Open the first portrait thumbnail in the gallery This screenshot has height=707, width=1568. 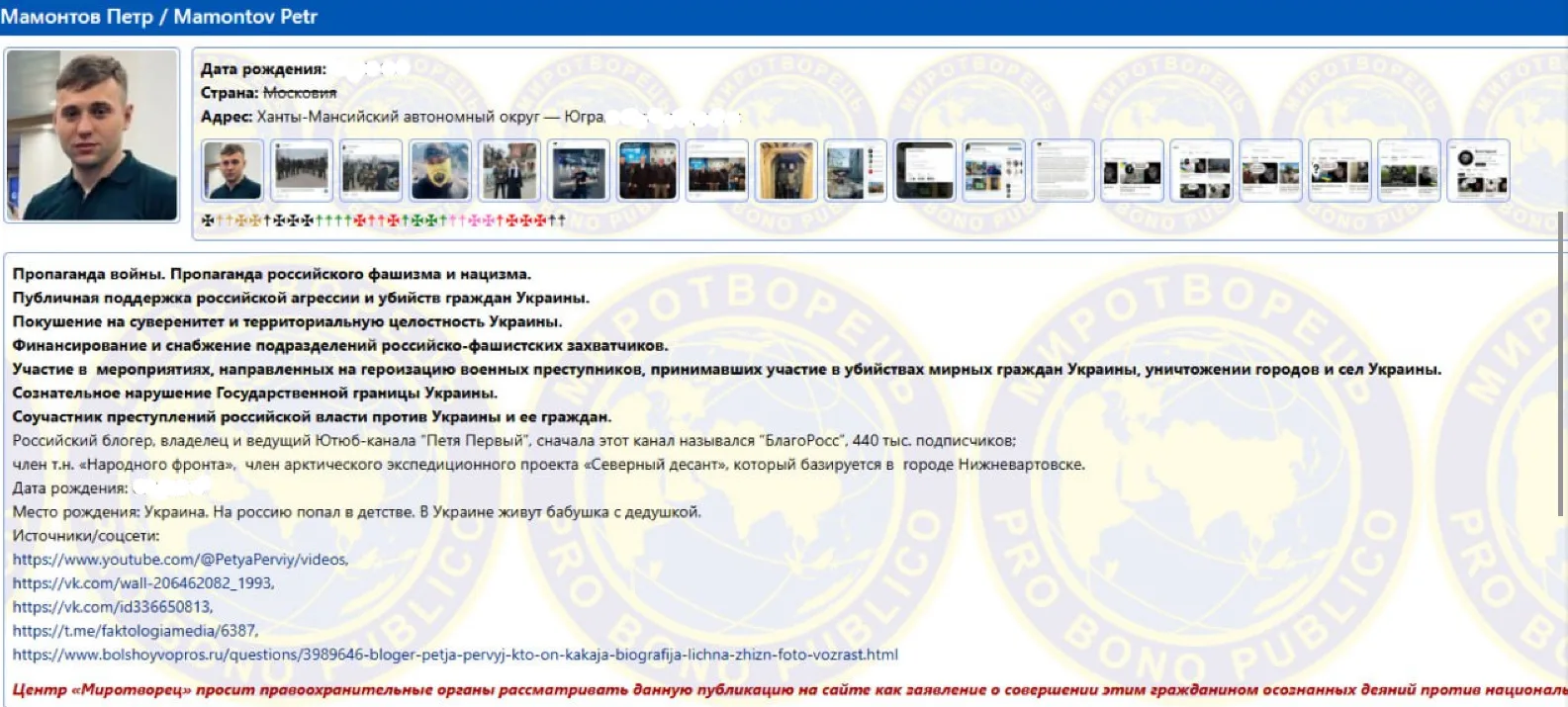[x=232, y=170]
